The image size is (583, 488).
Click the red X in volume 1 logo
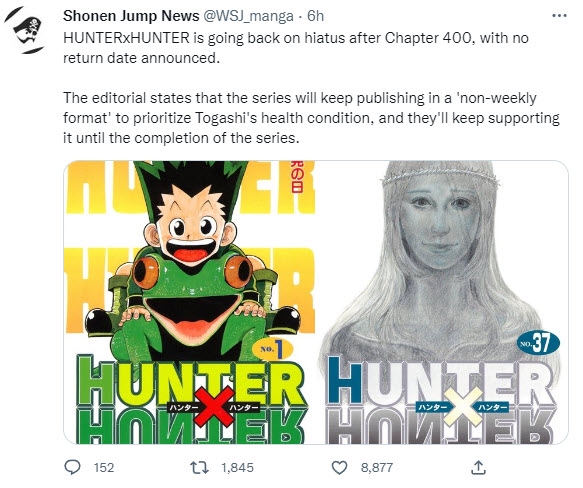(214, 407)
